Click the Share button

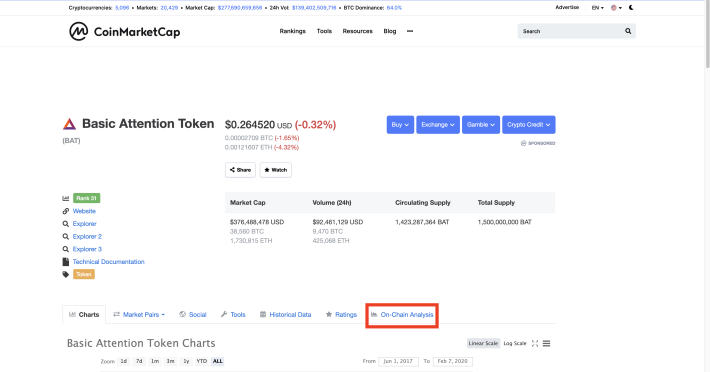point(240,170)
